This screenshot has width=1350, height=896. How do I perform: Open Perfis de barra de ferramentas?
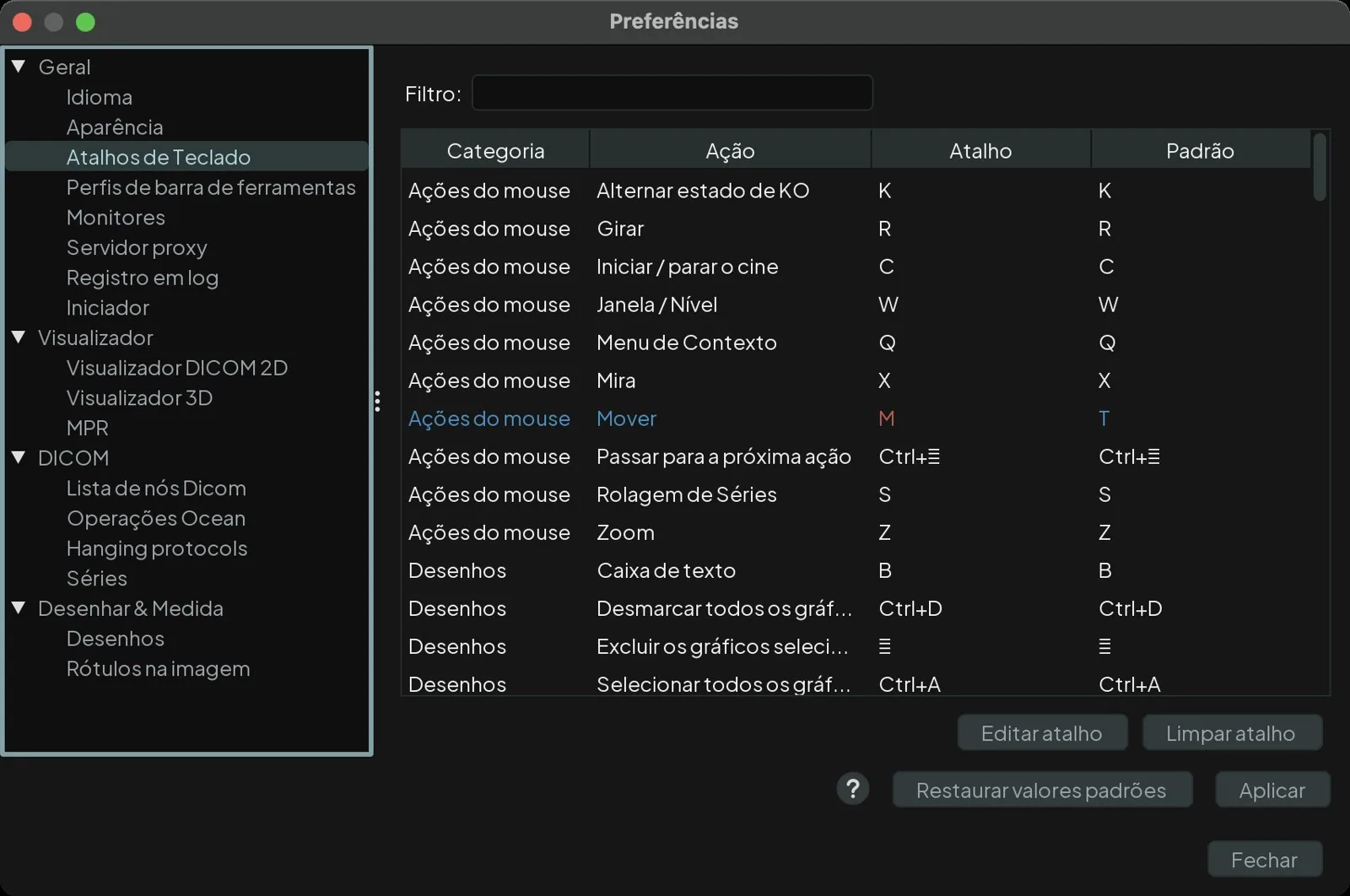point(211,187)
